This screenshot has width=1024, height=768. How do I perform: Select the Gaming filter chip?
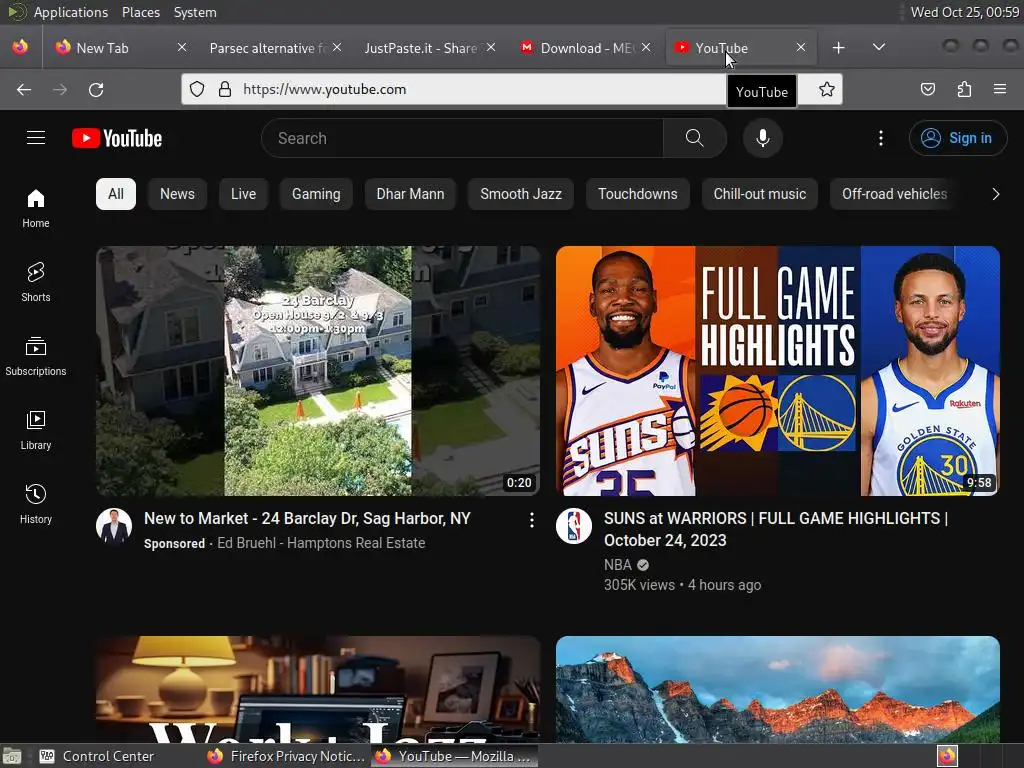click(x=316, y=194)
